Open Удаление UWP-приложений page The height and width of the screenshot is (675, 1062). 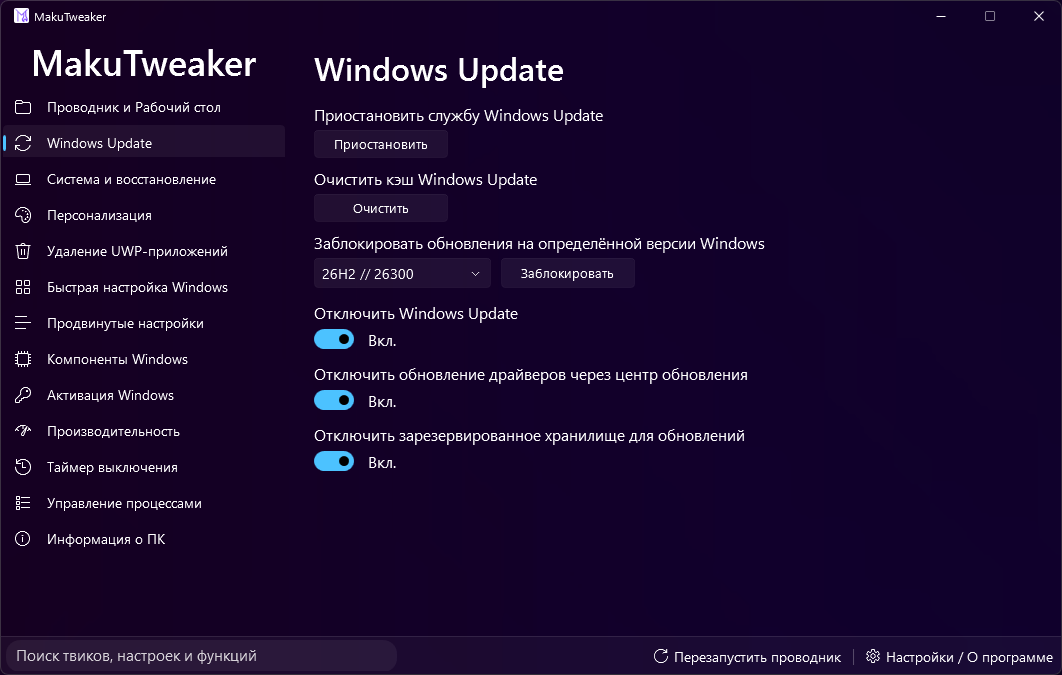click(x=144, y=251)
